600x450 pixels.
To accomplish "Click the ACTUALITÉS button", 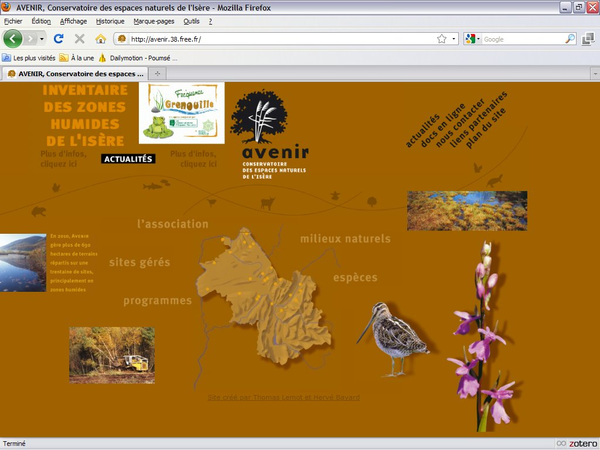I will [128, 158].
